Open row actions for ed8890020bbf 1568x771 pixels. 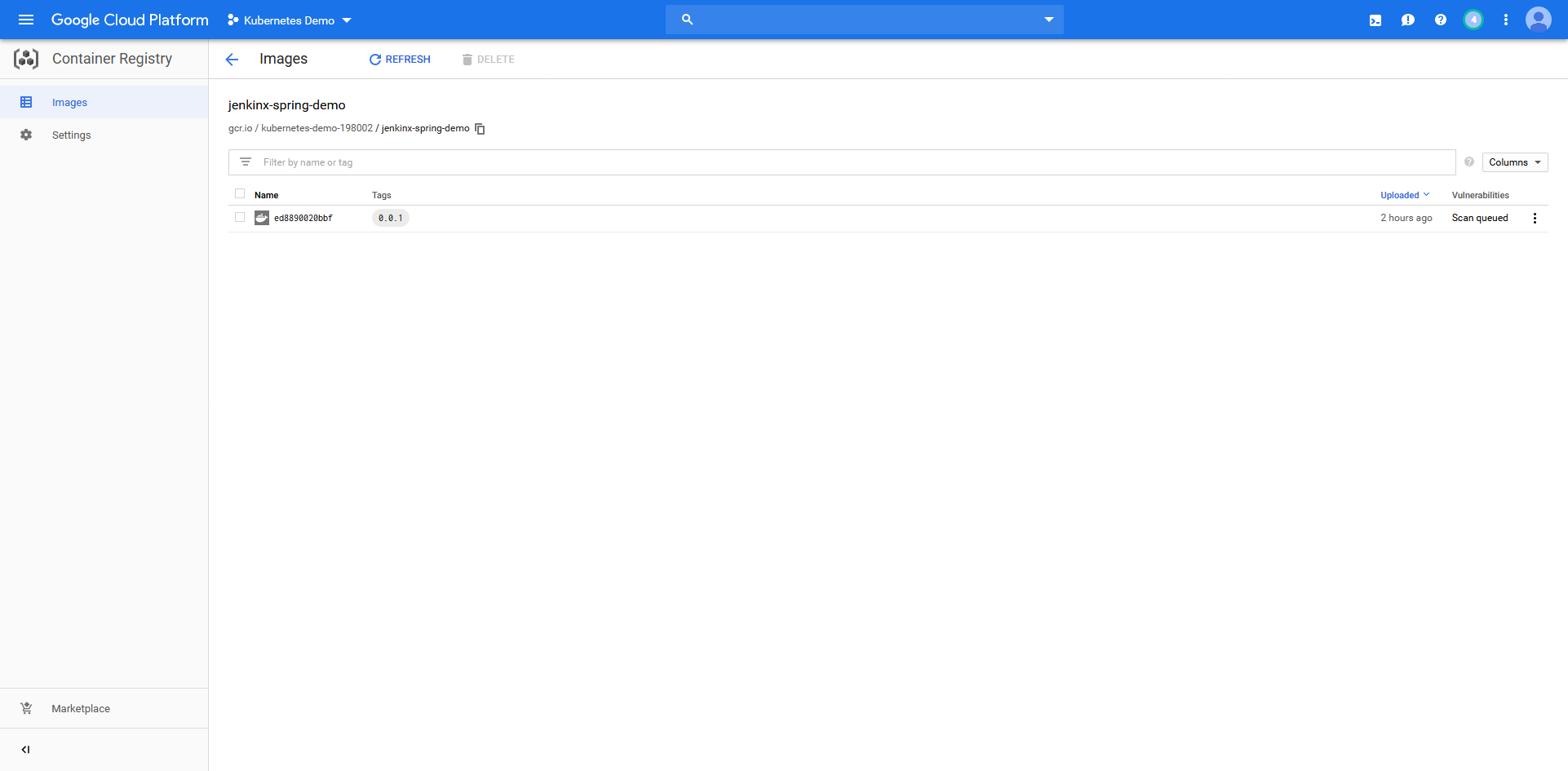point(1535,219)
